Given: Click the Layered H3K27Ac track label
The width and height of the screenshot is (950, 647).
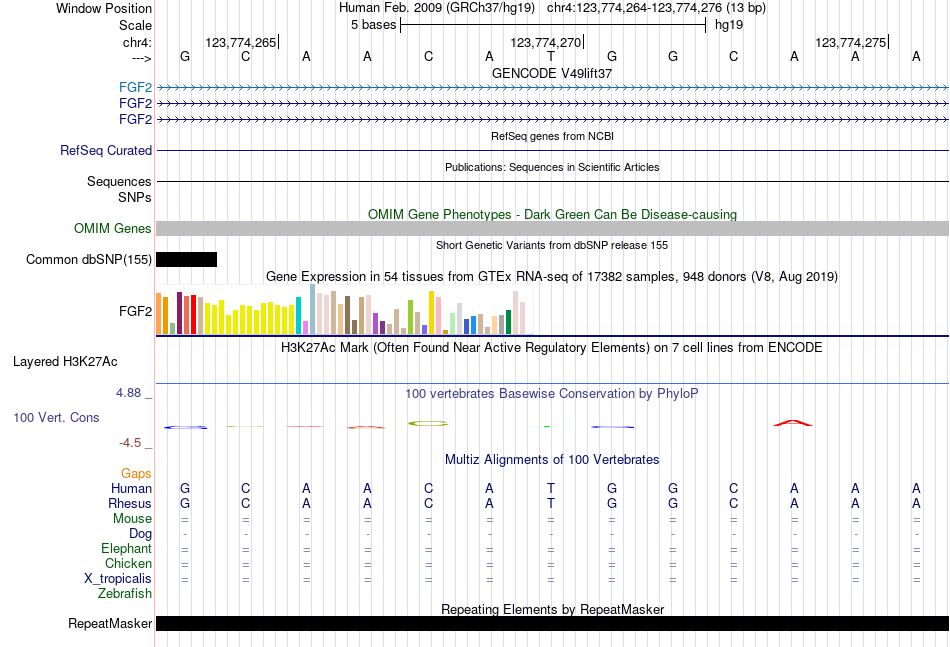Looking at the screenshot, I should (x=65, y=362).
